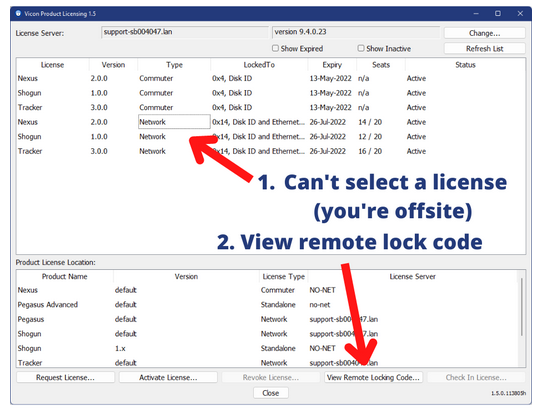The height and width of the screenshot is (412, 538).
Task: Click the Revoke License... button
Action: pyautogui.click(x=271, y=377)
